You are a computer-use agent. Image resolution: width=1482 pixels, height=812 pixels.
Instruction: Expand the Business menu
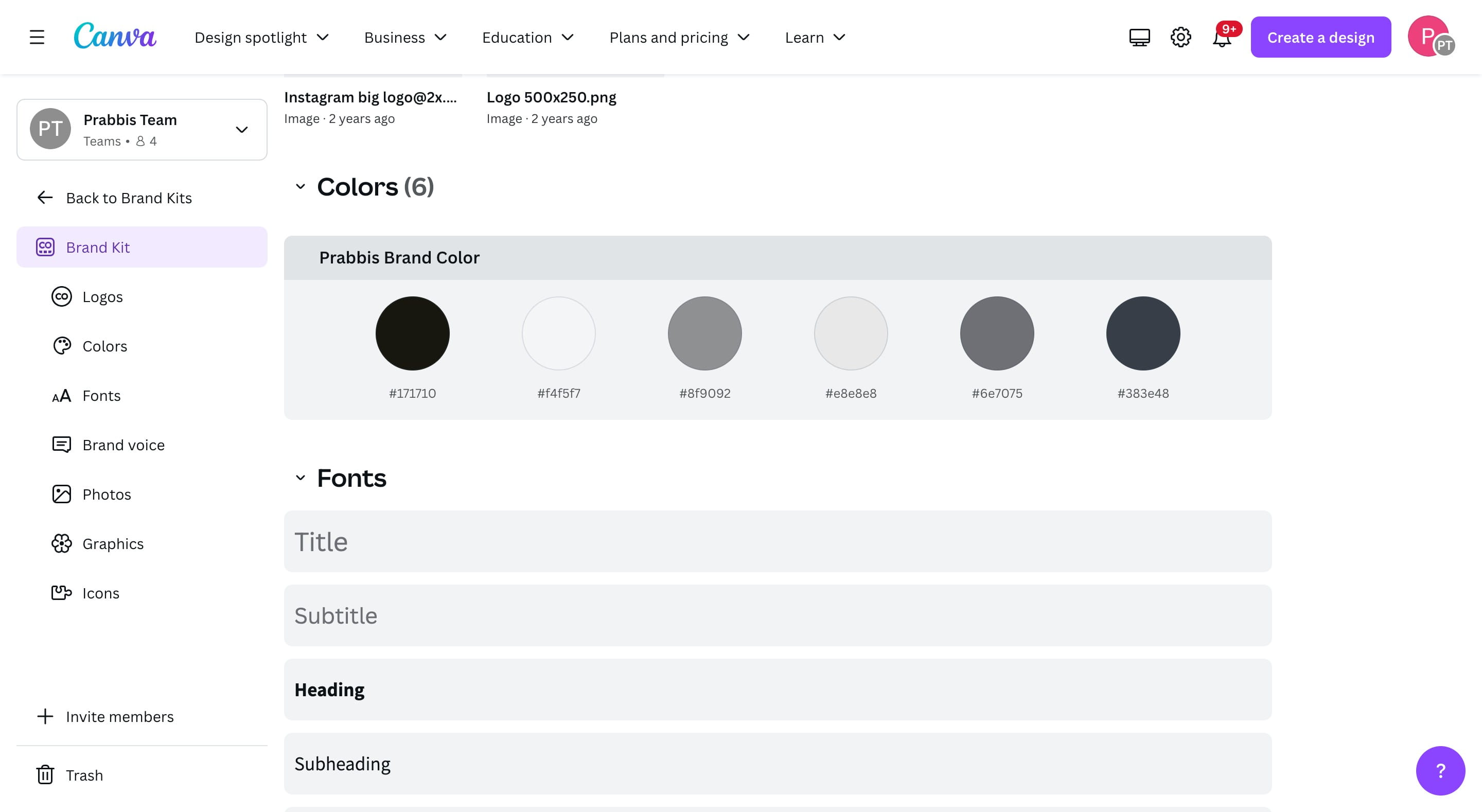coord(405,38)
